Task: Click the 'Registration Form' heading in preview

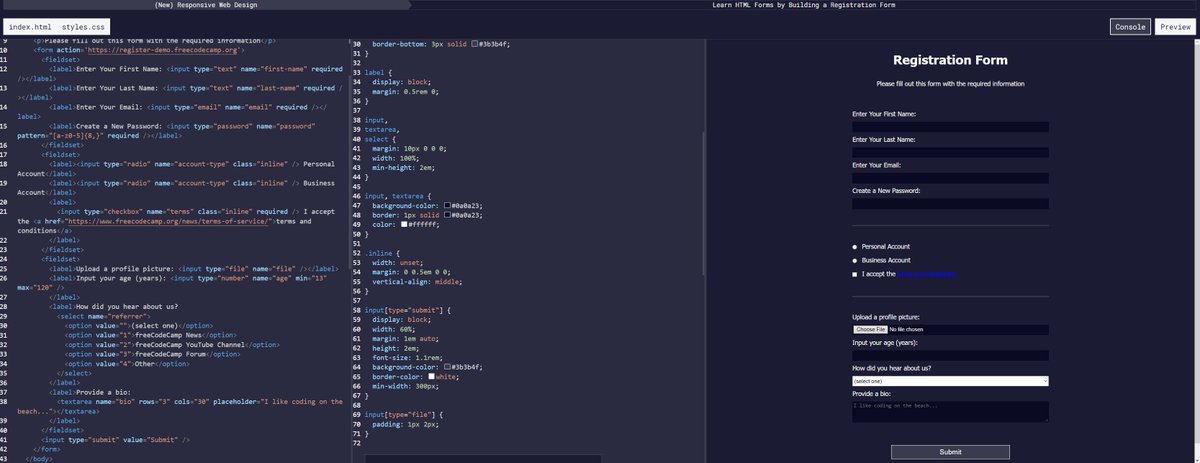Action: pyautogui.click(x=950, y=61)
